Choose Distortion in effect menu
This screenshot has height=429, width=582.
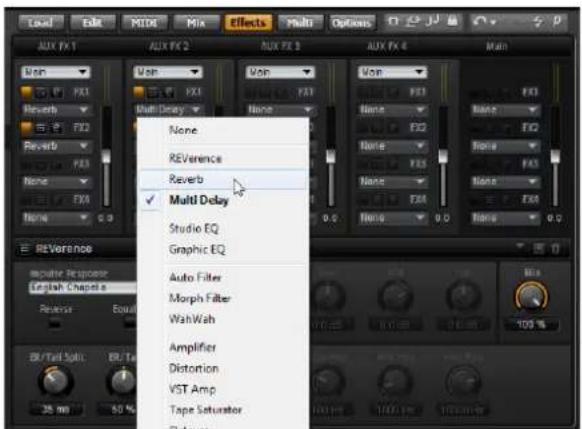pos(223,368)
